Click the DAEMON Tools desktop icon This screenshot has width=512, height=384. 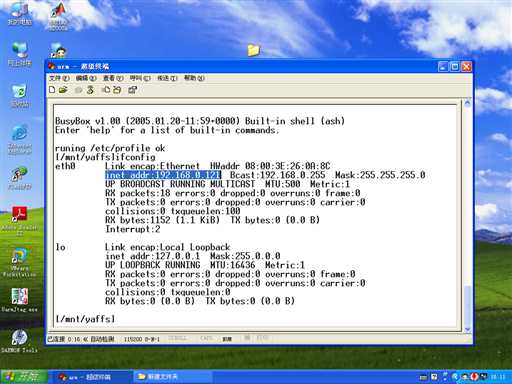click(x=20, y=341)
